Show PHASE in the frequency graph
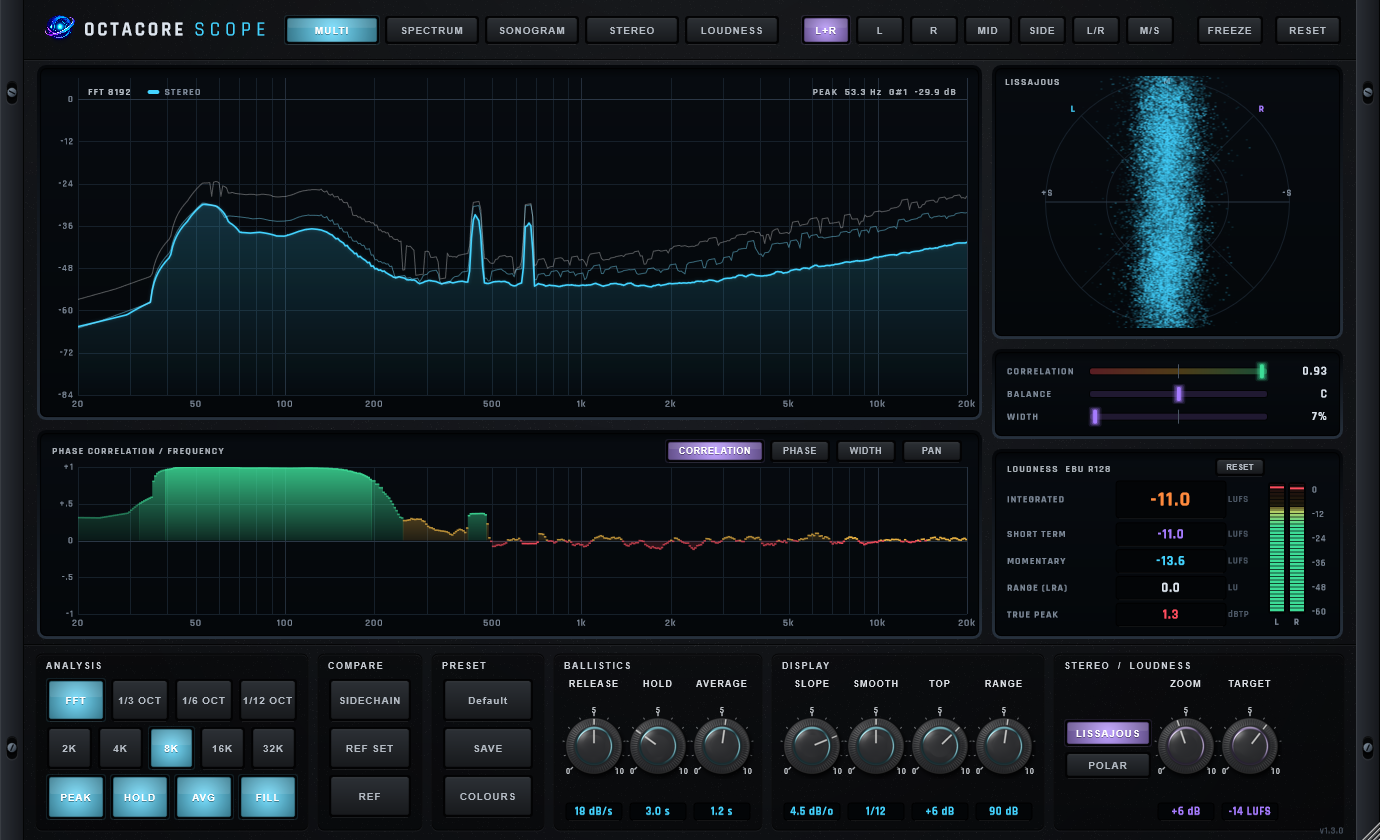Viewport: 1380px width, 840px height. click(800, 451)
